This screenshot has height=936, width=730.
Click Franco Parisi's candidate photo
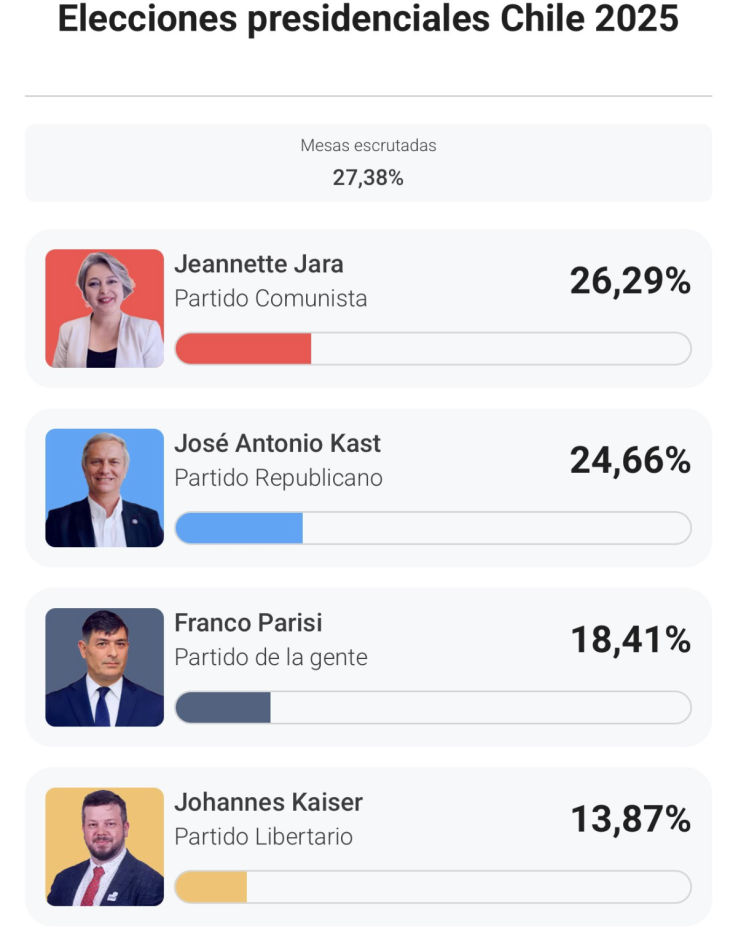click(x=104, y=667)
